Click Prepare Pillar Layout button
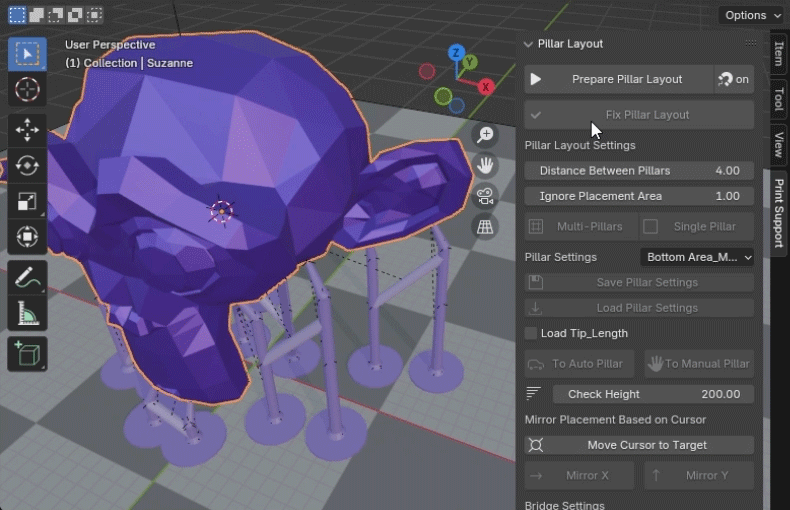This screenshot has height=510, width=790. (619, 79)
